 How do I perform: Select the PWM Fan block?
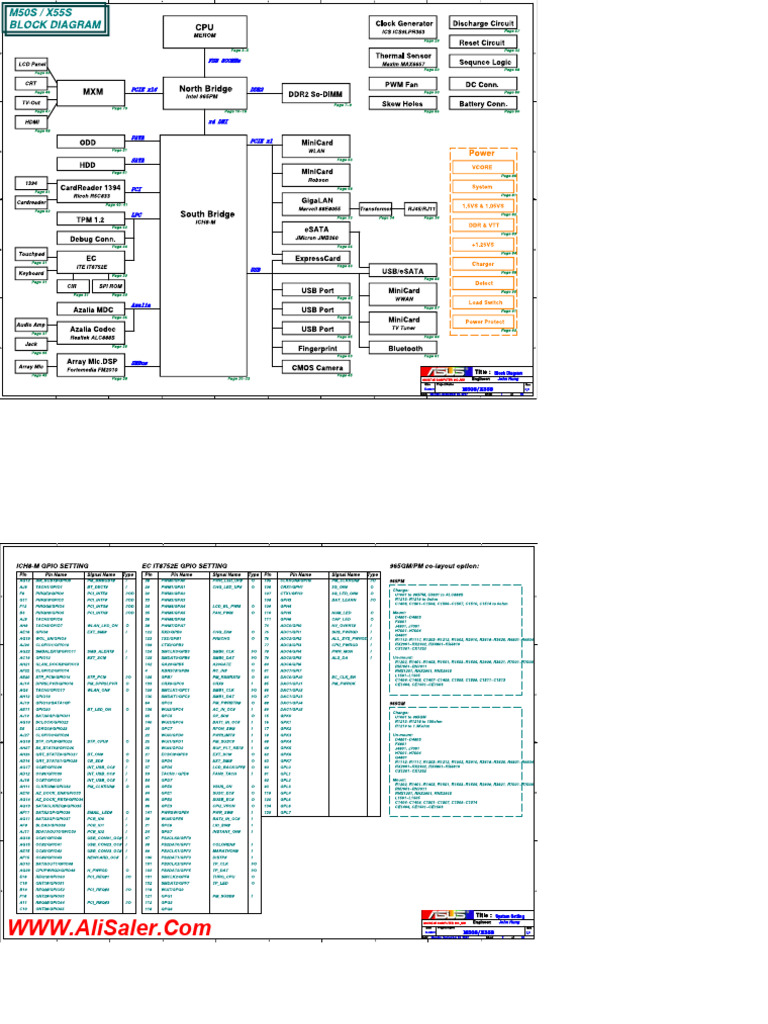click(x=403, y=84)
